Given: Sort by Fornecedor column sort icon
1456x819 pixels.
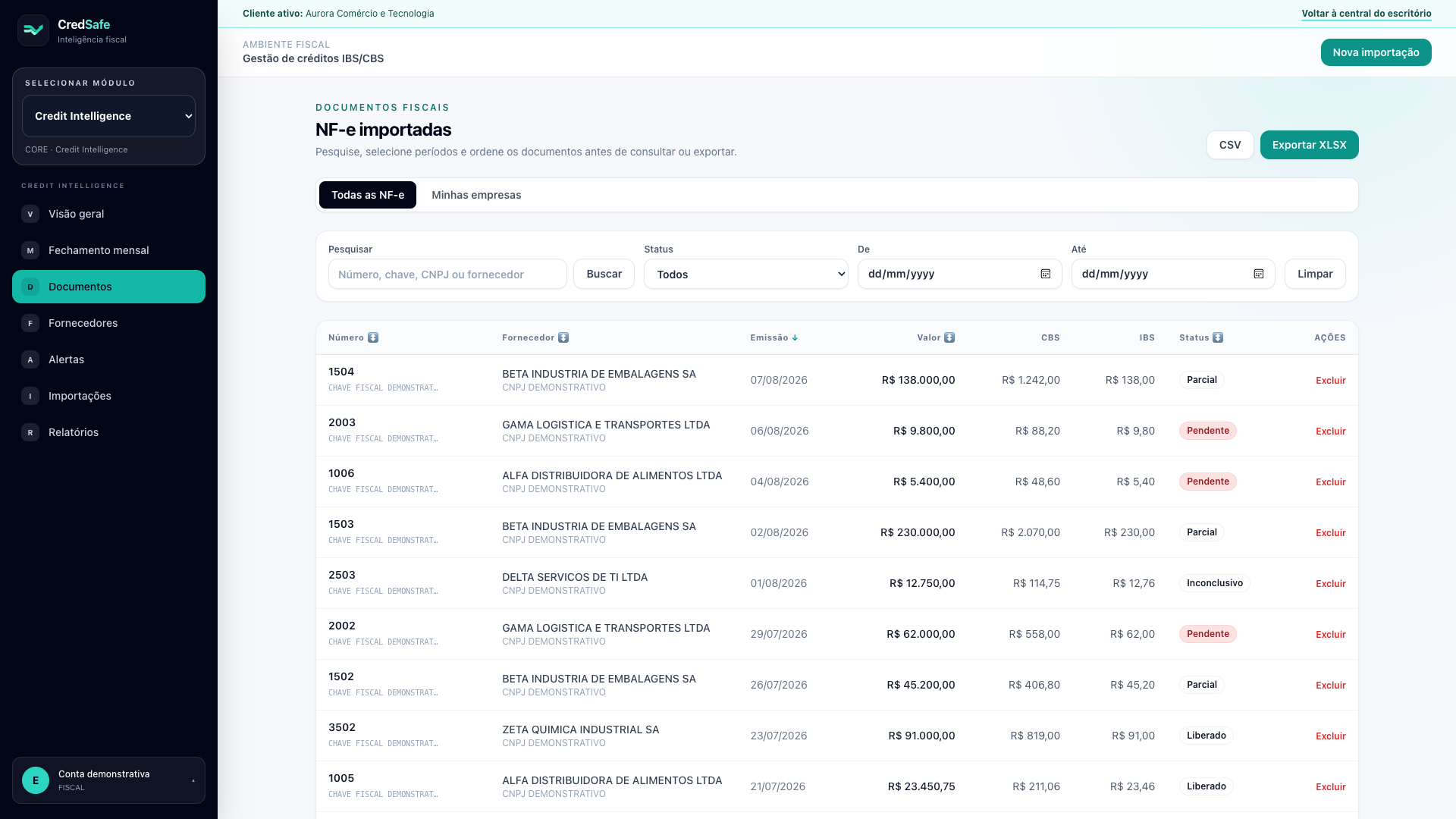Looking at the screenshot, I should 563,337.
